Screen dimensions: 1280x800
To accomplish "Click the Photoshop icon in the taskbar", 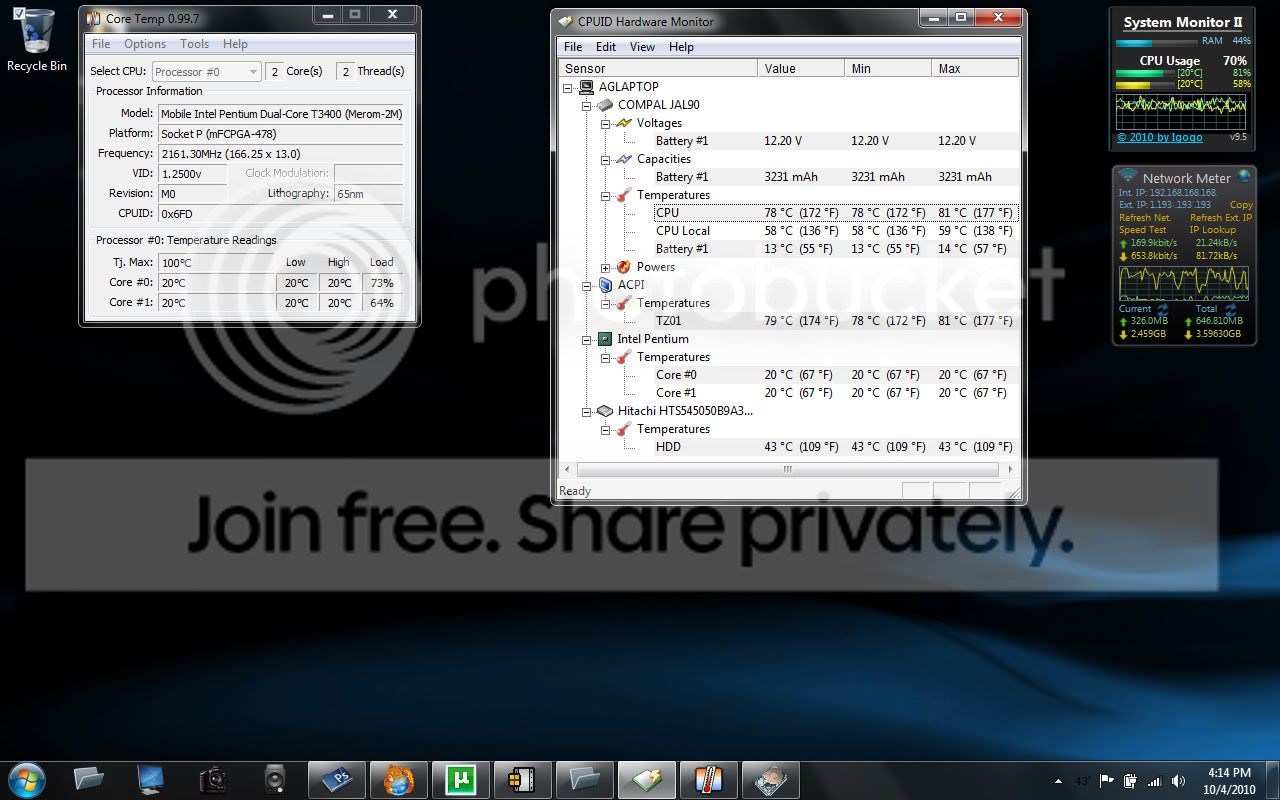I will coord(336,779).
